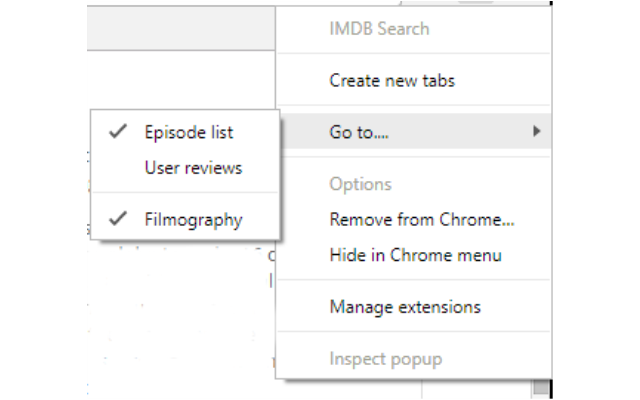Choose 'Remove from Chrome...'
Viewport: 640px width, 400px height.
coord(413,220)
